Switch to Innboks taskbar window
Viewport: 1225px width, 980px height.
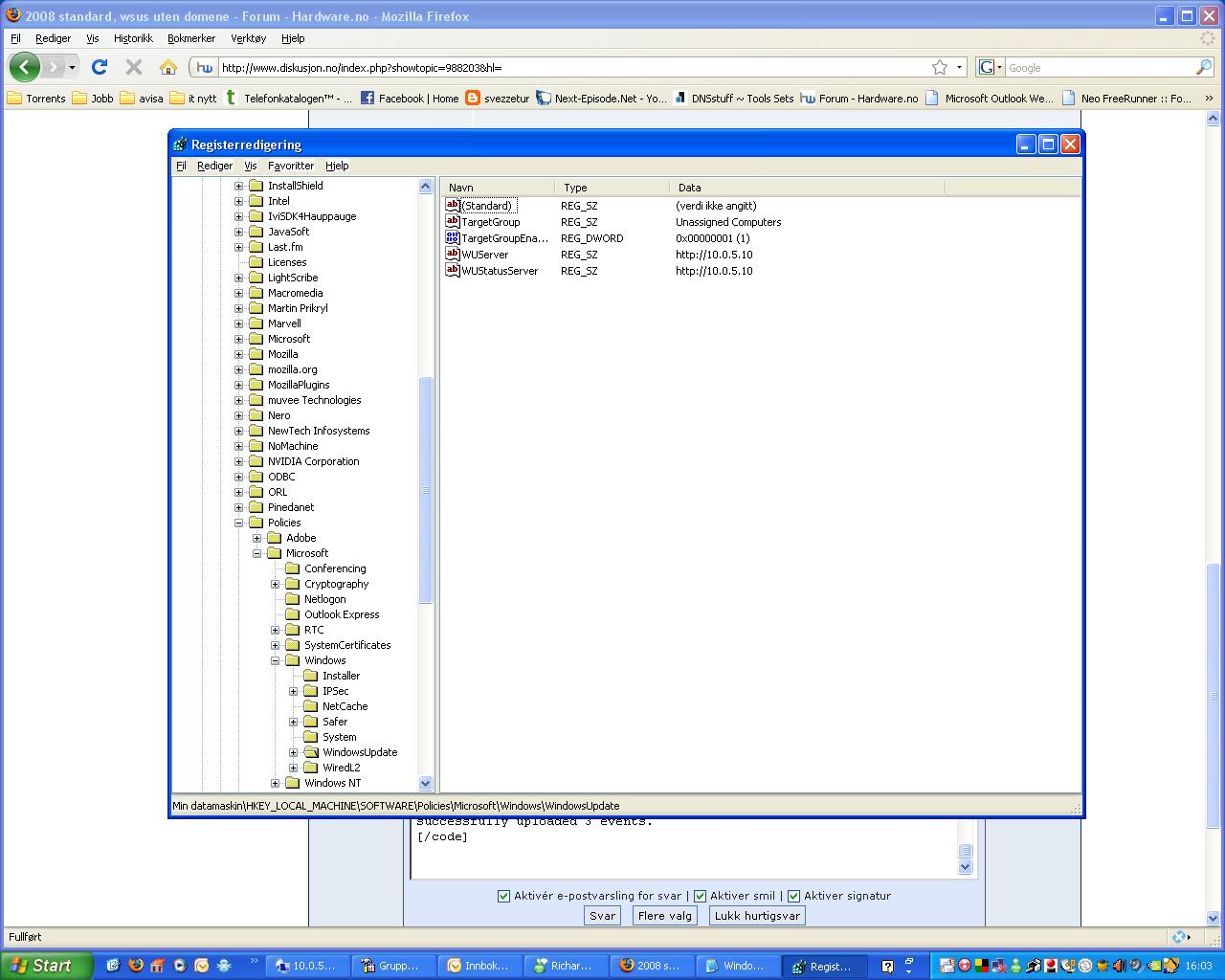480,966
